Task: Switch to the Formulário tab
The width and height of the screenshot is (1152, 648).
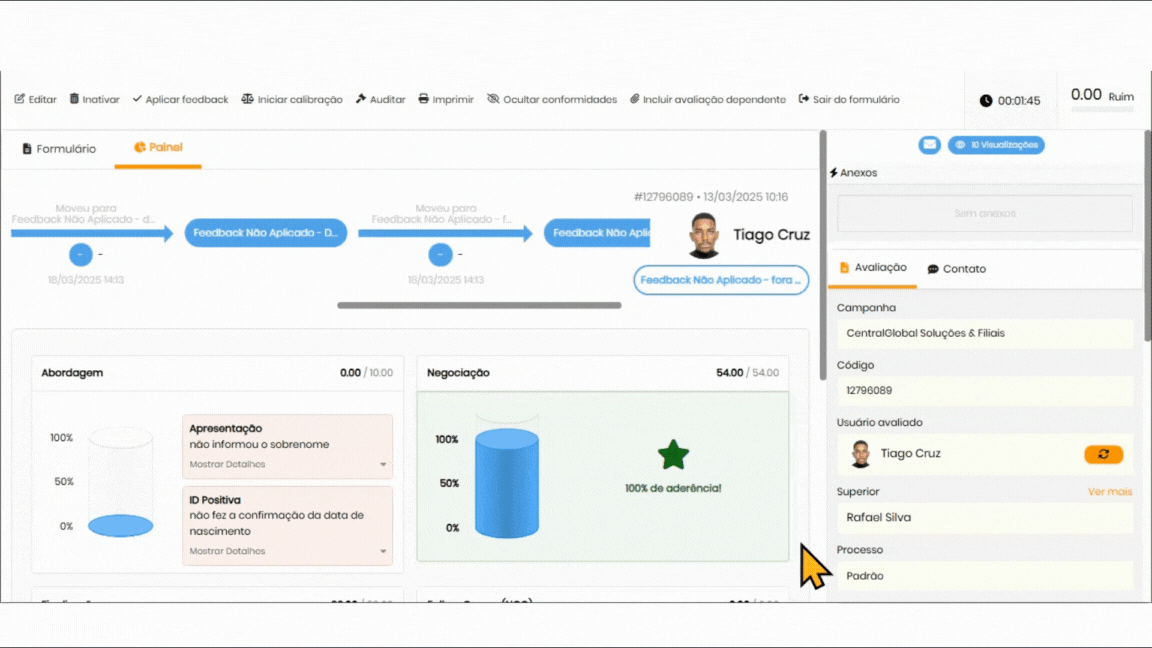Action: point(59,149)
